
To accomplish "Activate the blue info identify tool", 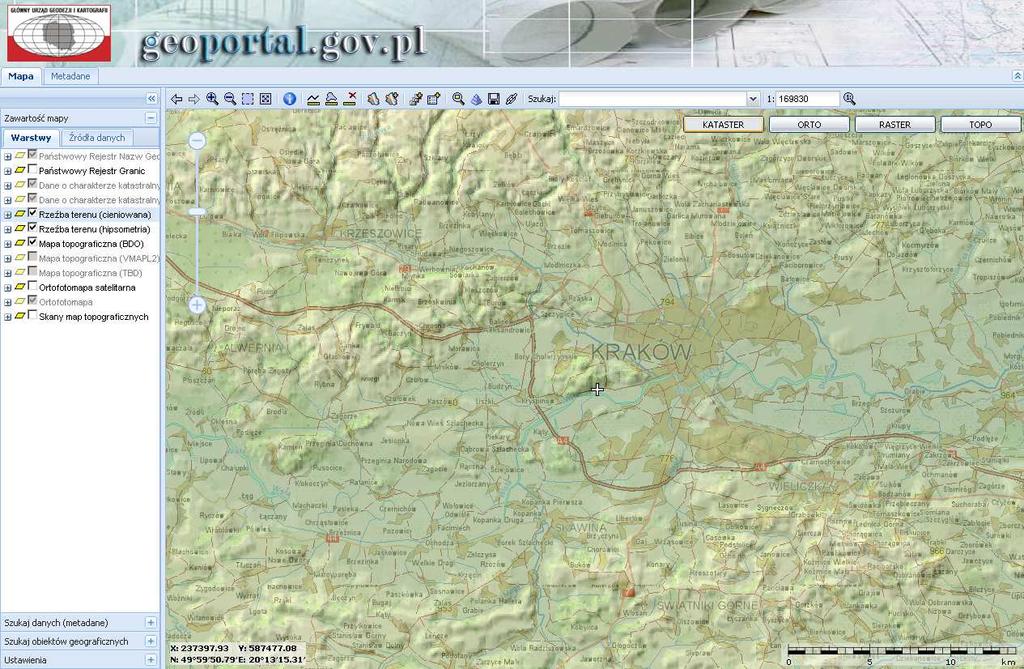I will point(290,99).
